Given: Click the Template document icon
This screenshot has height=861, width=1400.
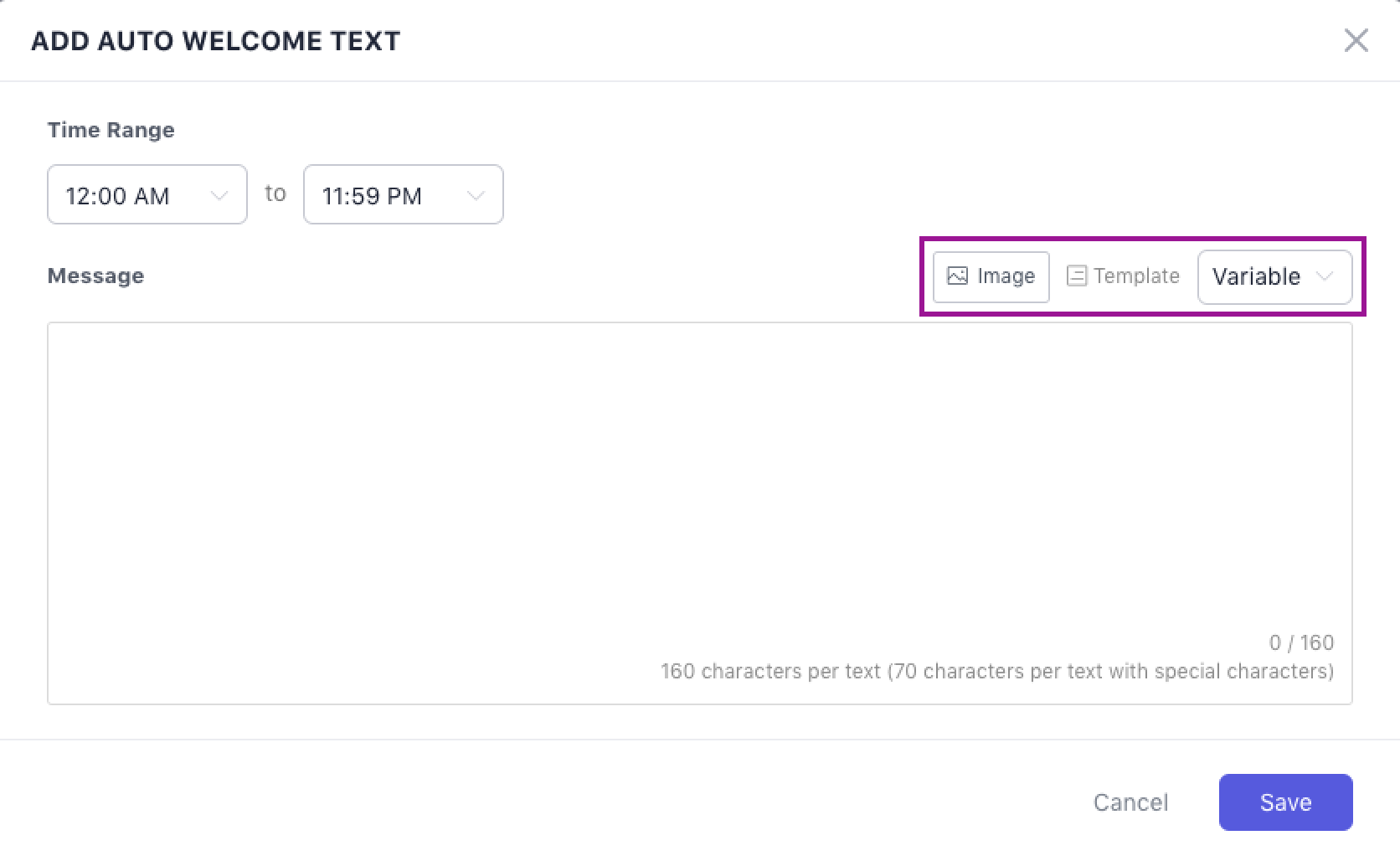Looking at the screenshot, I should (1076, 276).
